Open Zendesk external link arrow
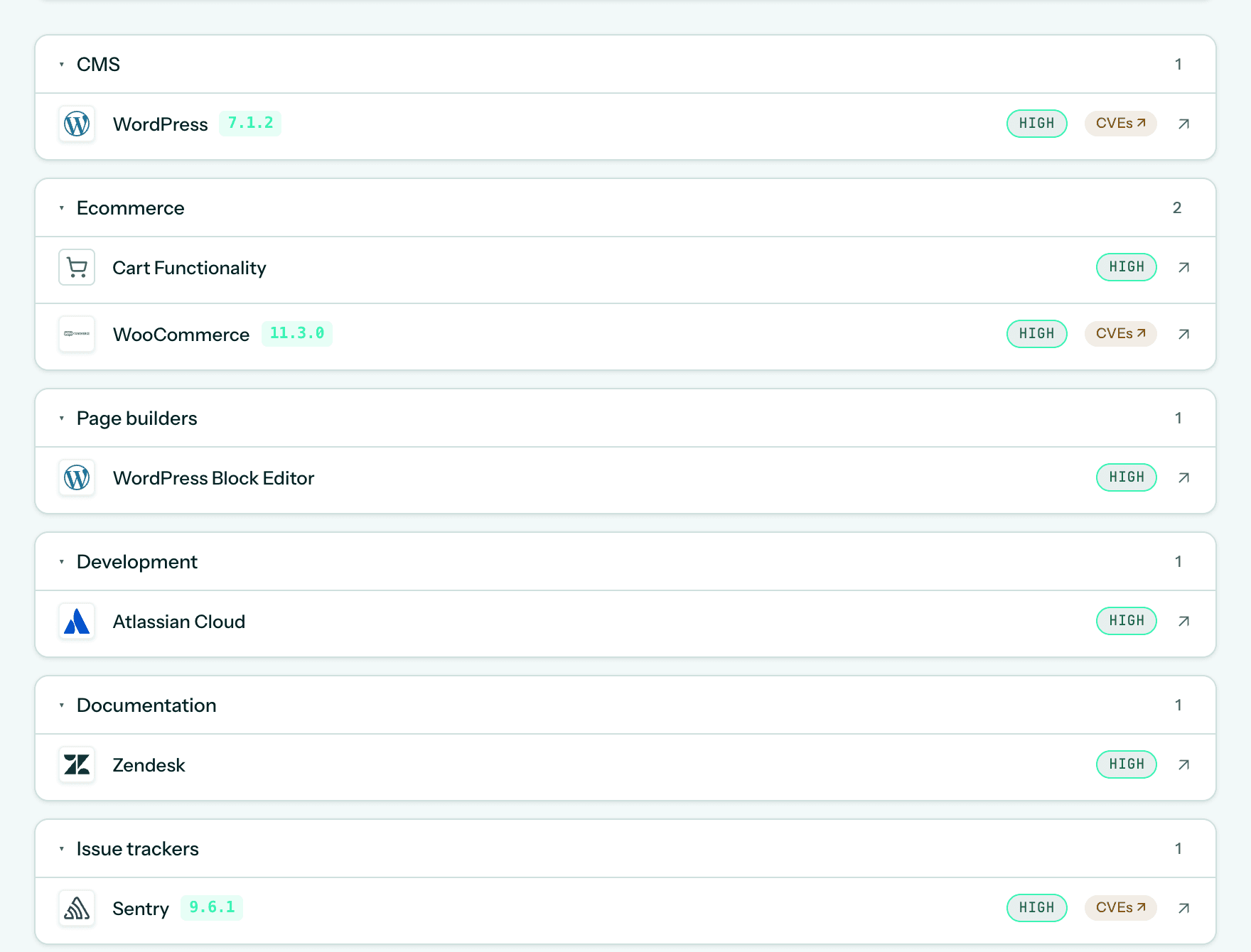 click(1183, 765)
